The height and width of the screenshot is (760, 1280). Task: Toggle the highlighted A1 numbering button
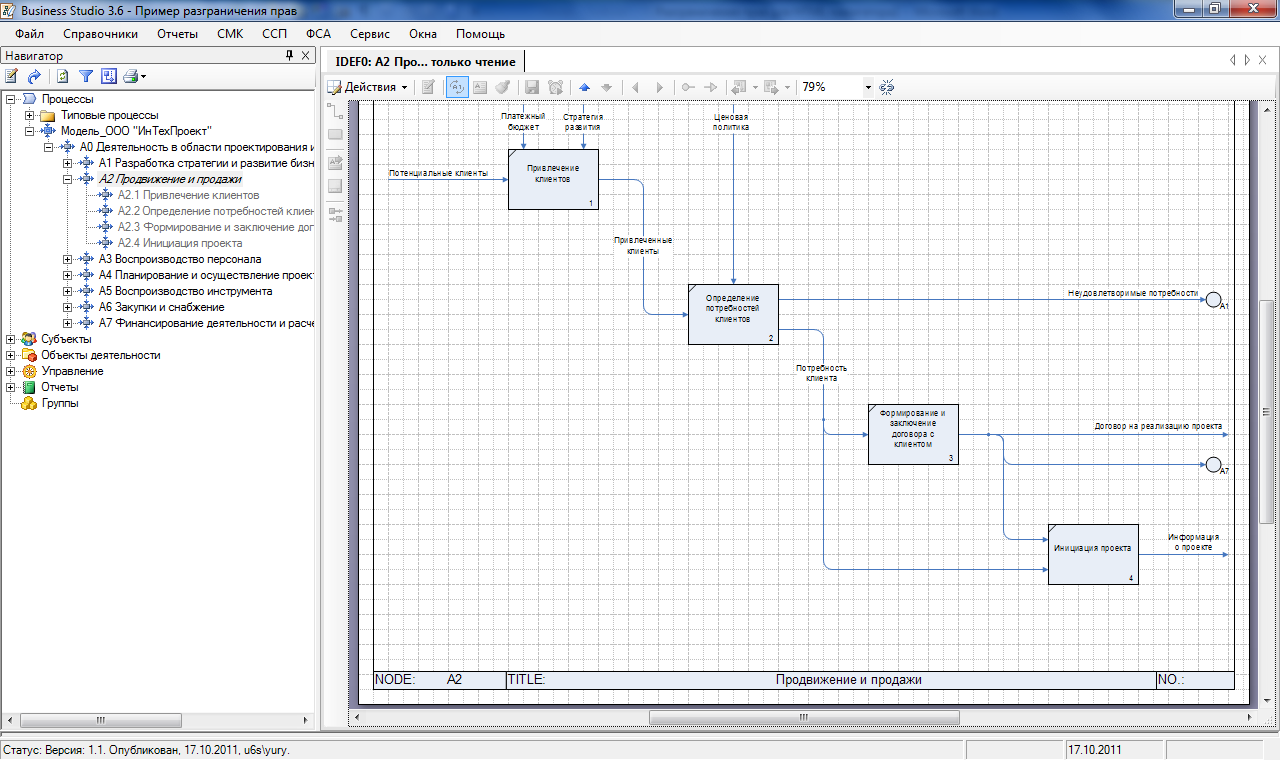456,87
